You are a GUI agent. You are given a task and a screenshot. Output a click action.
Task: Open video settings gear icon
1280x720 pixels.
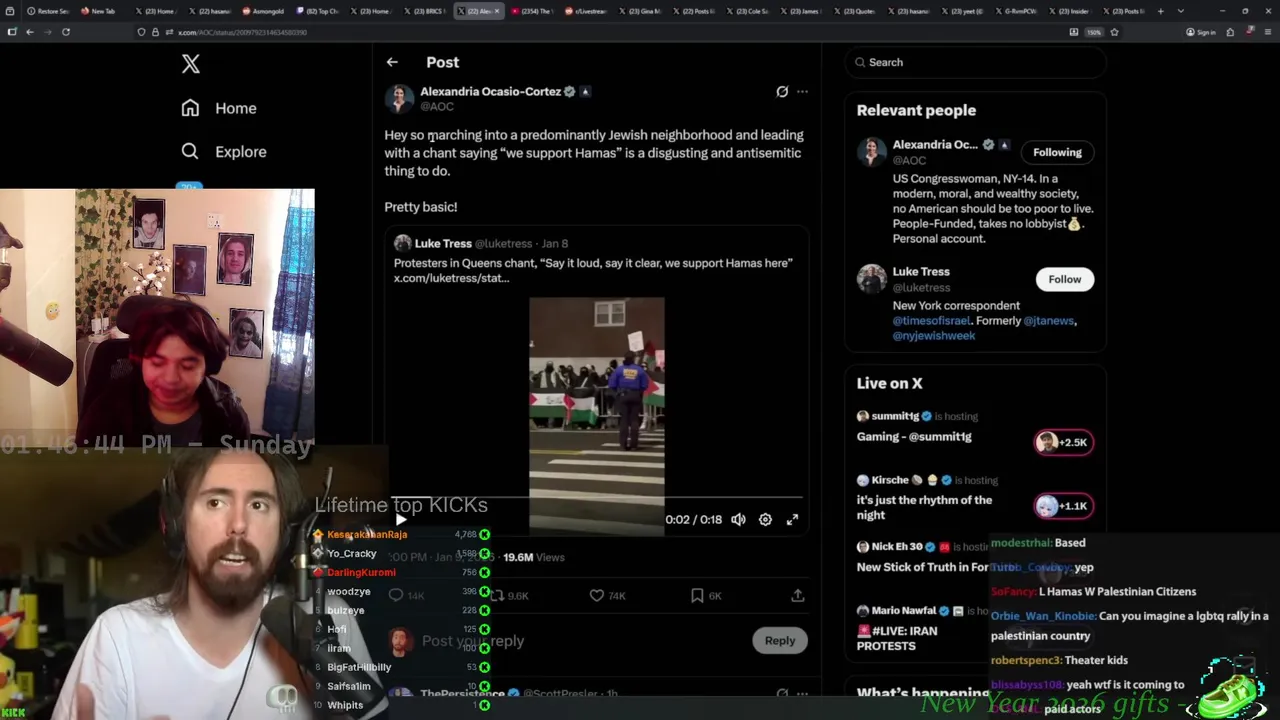tap(765, 519)
